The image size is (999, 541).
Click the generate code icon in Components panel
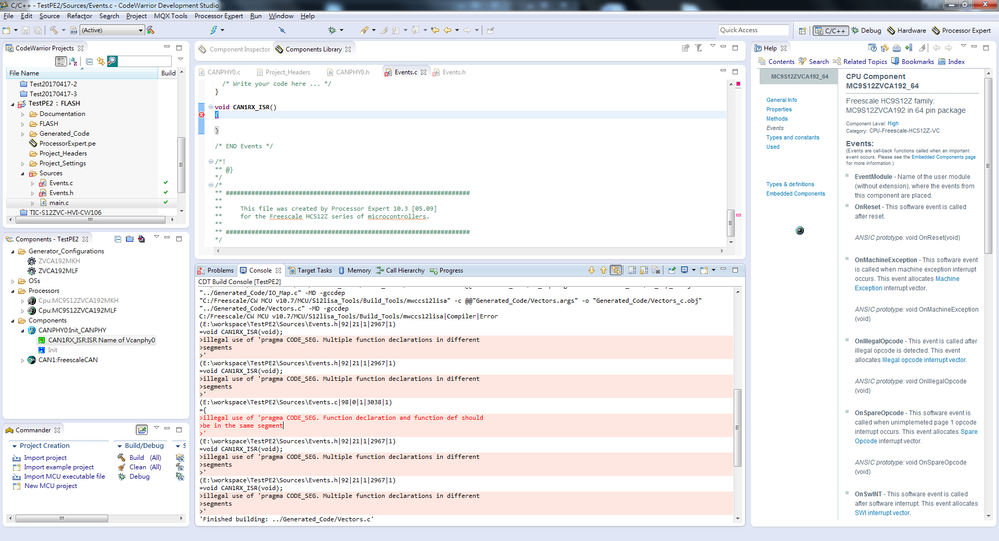click(141, 239)
